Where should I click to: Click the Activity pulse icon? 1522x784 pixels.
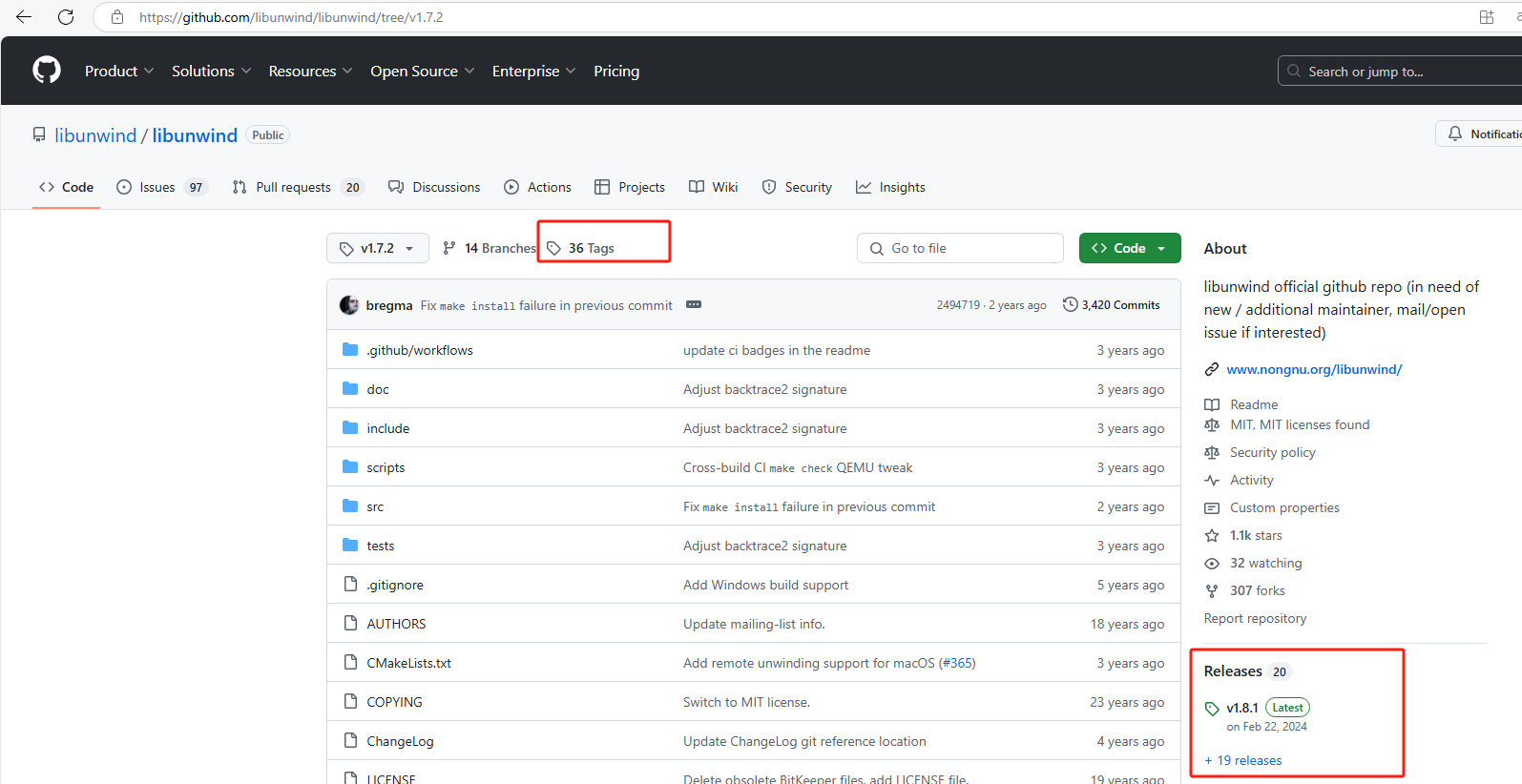point(1212,480)
